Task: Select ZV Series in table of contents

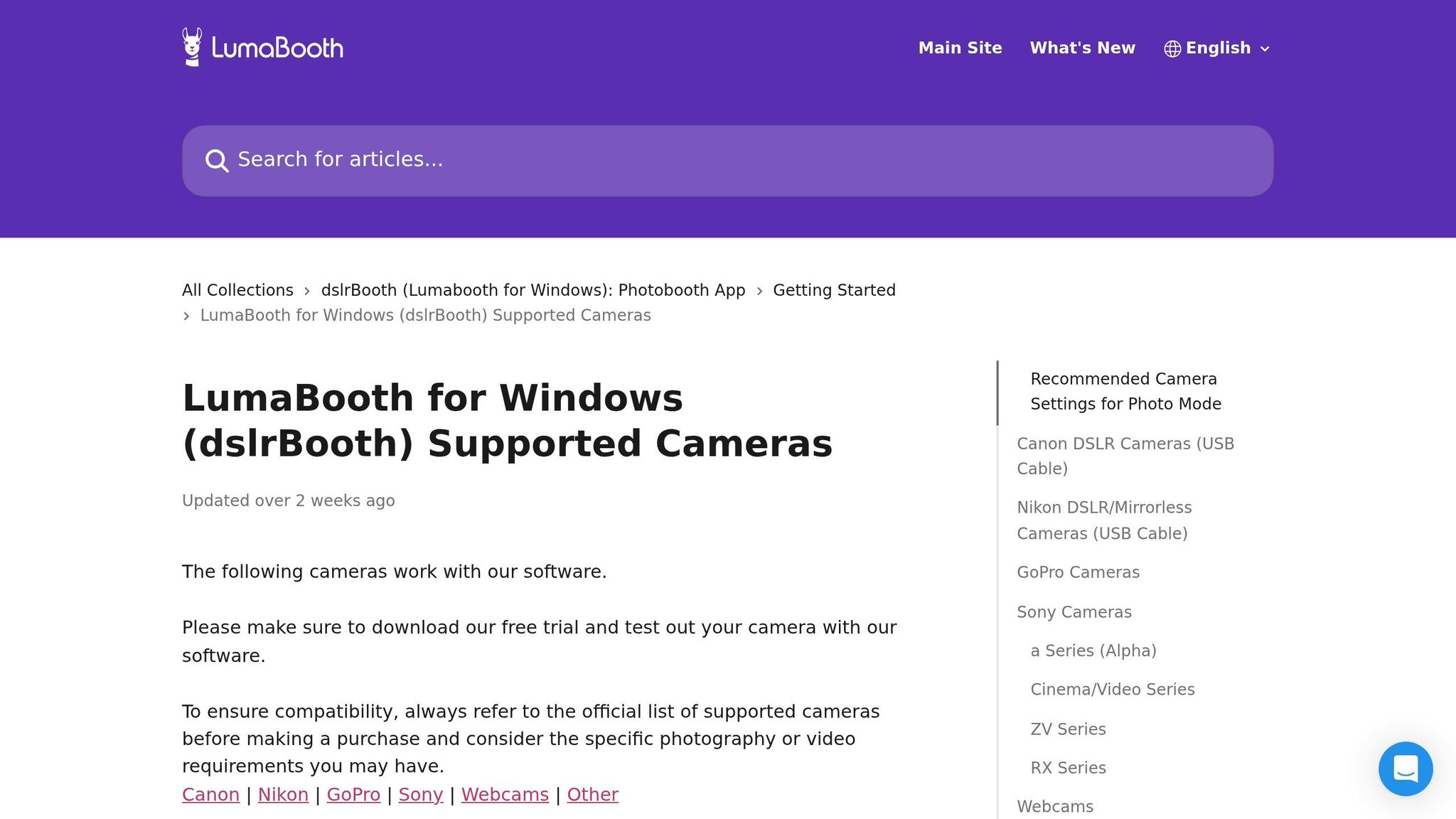Action: [1068, 729]
